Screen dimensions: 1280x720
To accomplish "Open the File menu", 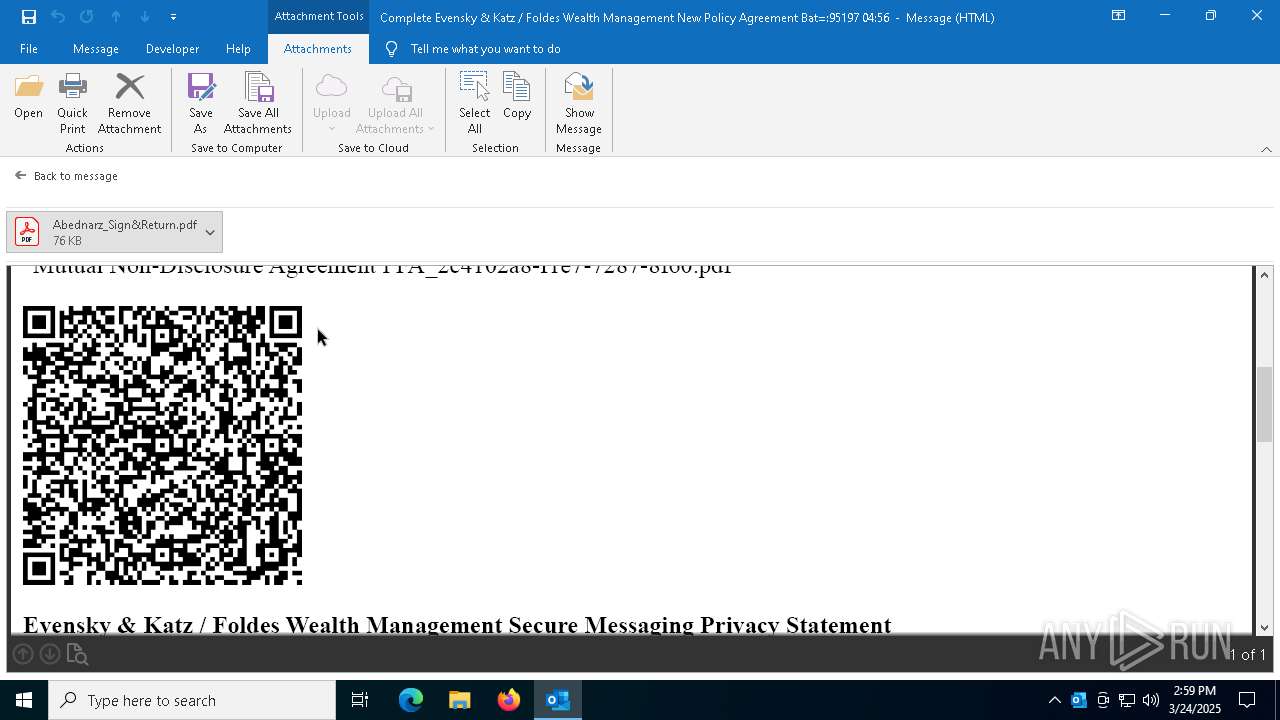I will 29,49.
